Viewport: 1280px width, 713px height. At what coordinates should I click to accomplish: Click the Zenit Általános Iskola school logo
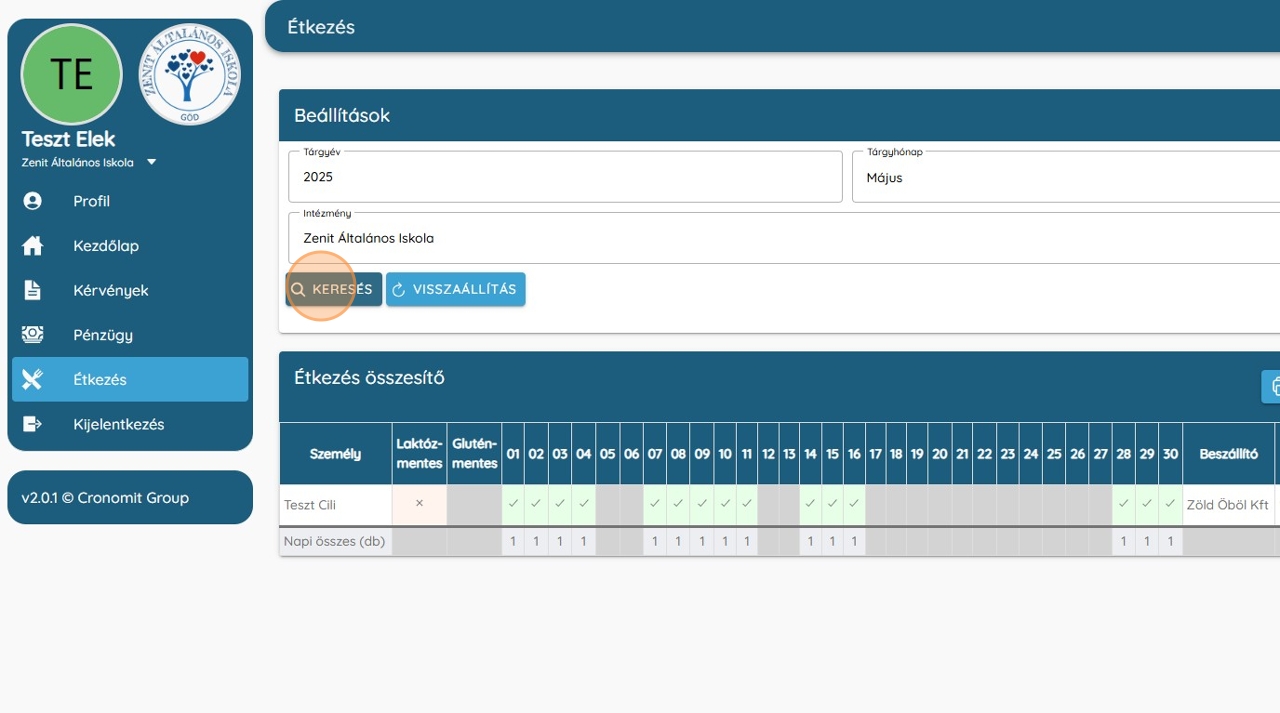[189, 74]
